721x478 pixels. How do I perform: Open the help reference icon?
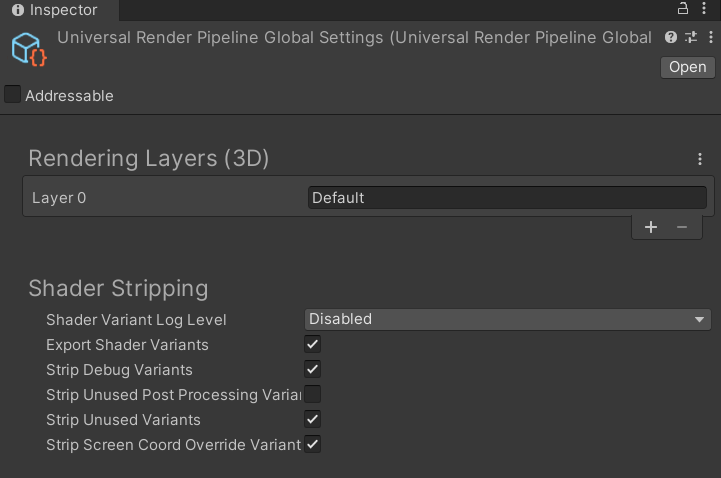[671, 38]
